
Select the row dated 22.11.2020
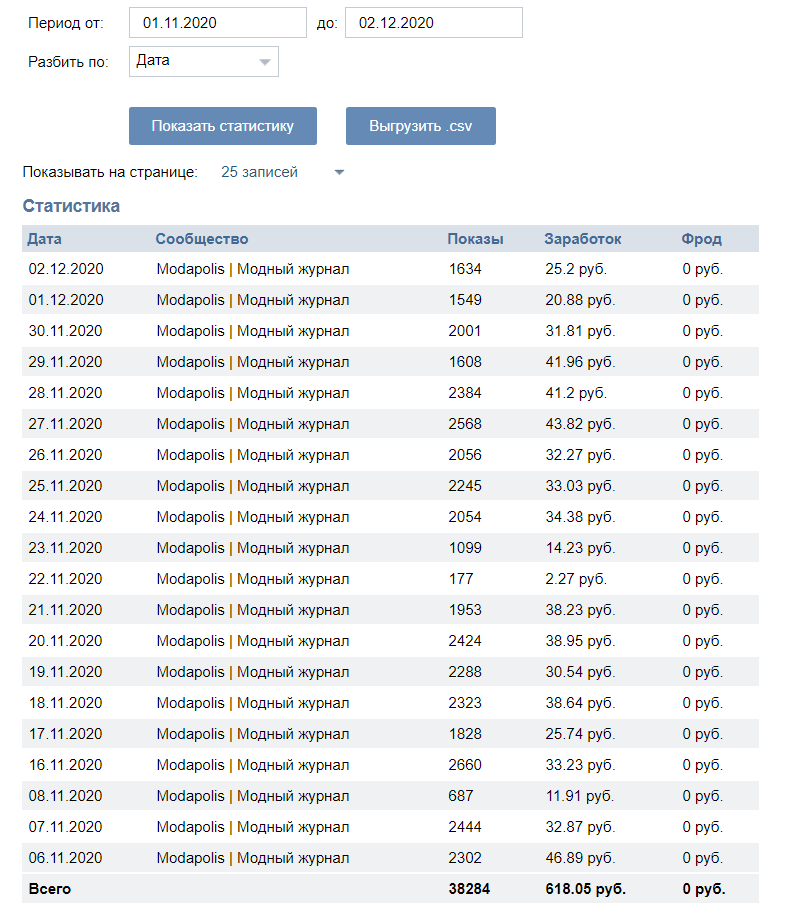point(390,579)
